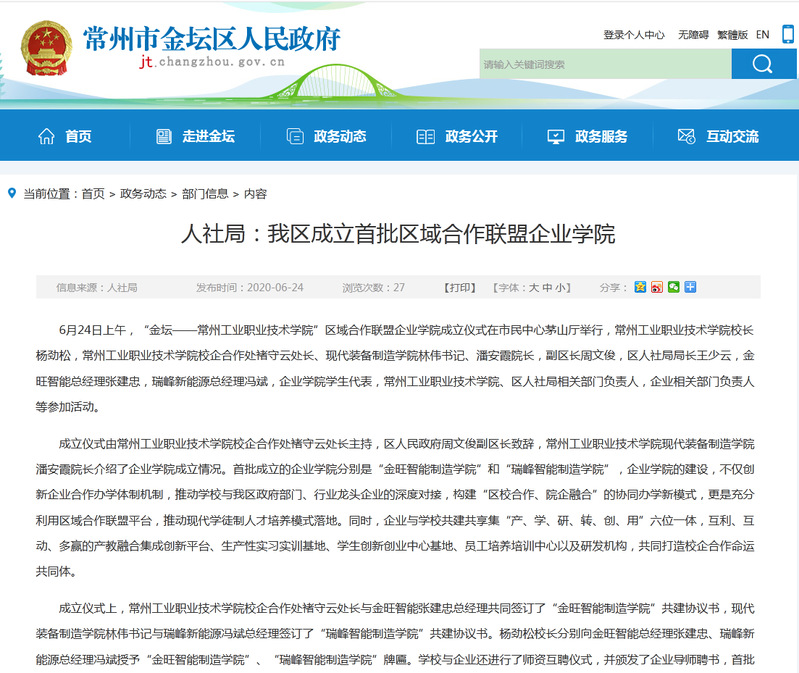Click 首页 in the breadcrumb
The width and height of the screenshot is (799, 673).
[93, 194]
